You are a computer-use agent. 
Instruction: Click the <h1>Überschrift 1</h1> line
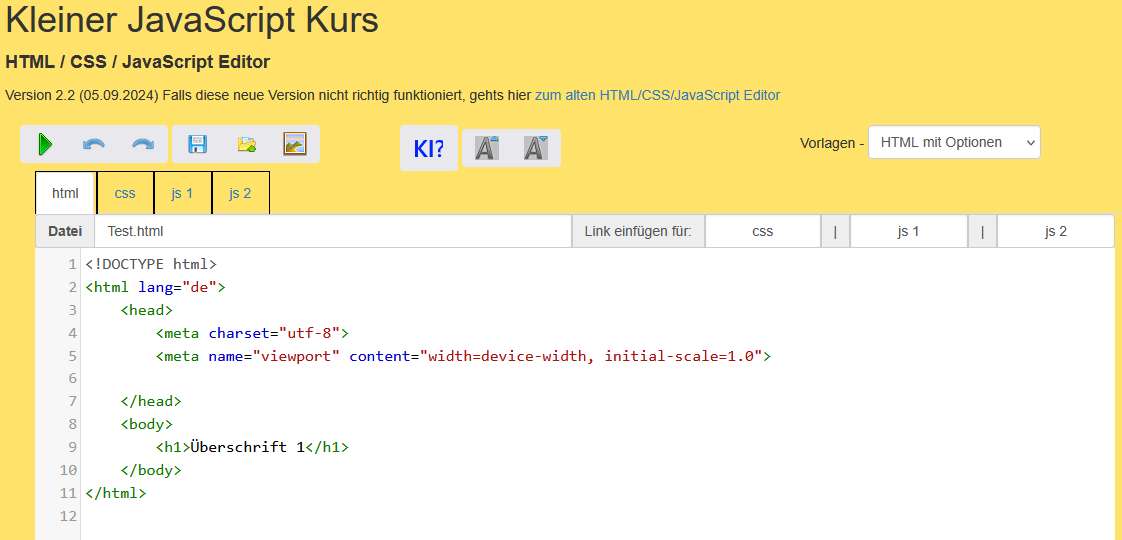click(252, 448)
